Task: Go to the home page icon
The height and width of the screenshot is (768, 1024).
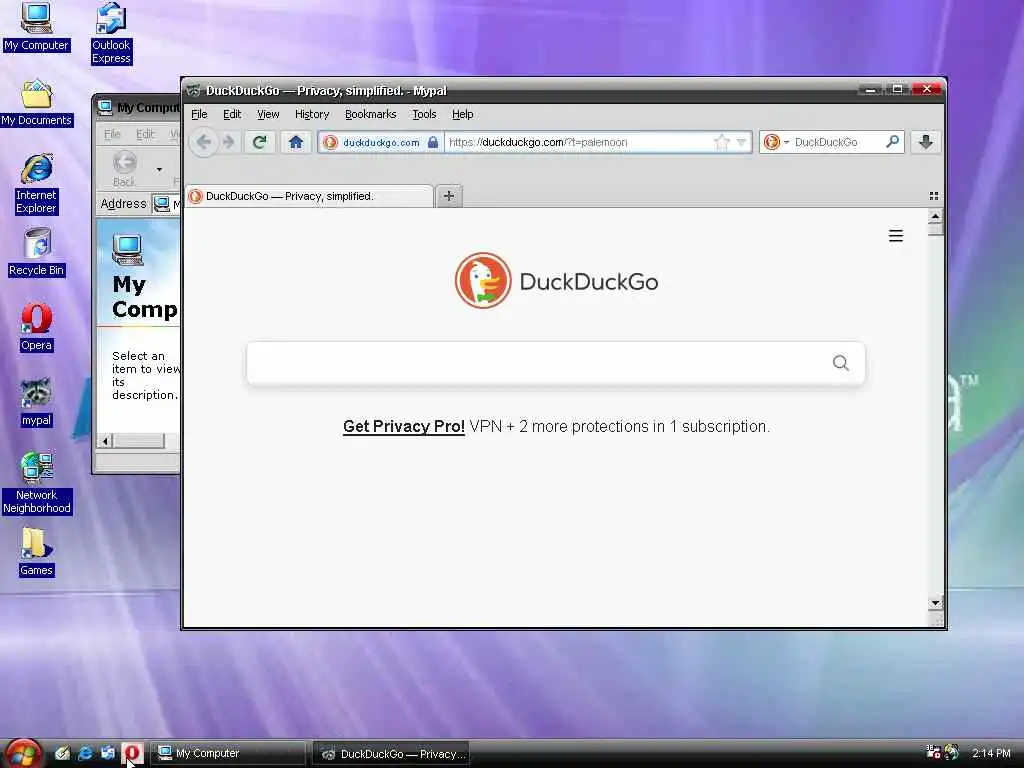Action: pos(296,142)
